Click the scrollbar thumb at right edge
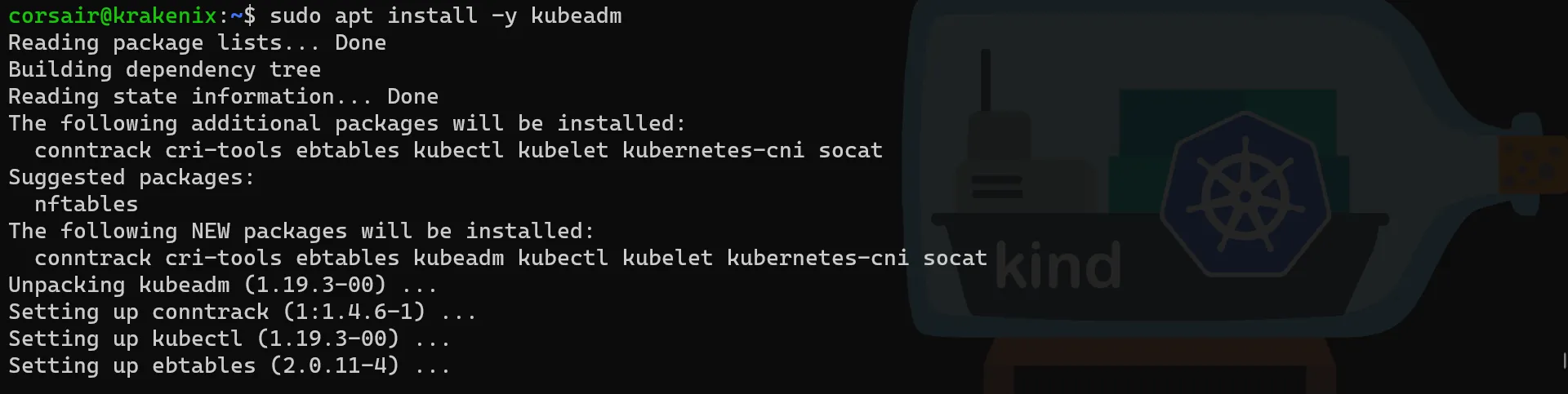The width and height of the screenshot is (1568, 394). click(x=1565, y=361)
